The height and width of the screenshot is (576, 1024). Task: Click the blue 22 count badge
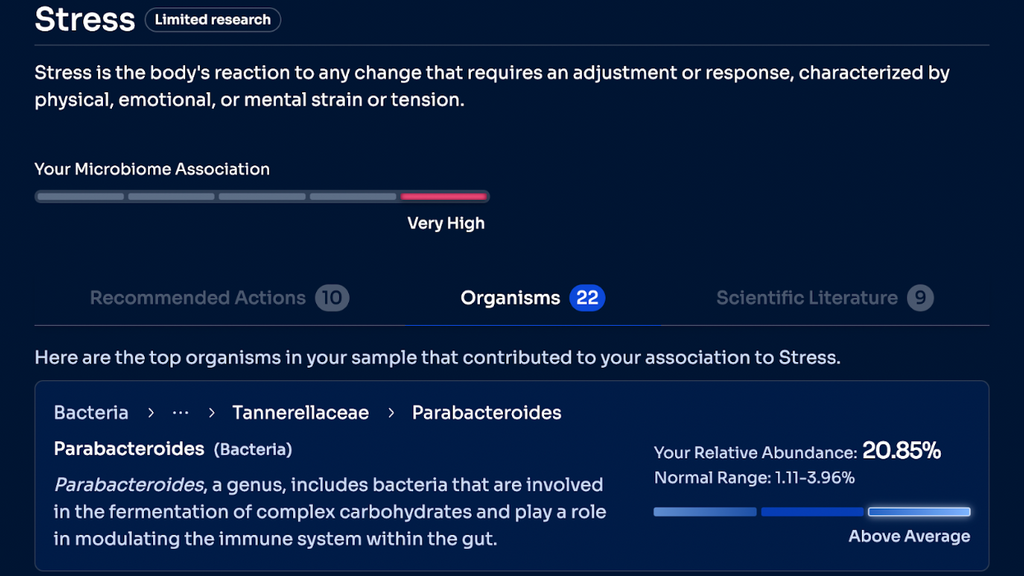[587, 298]
